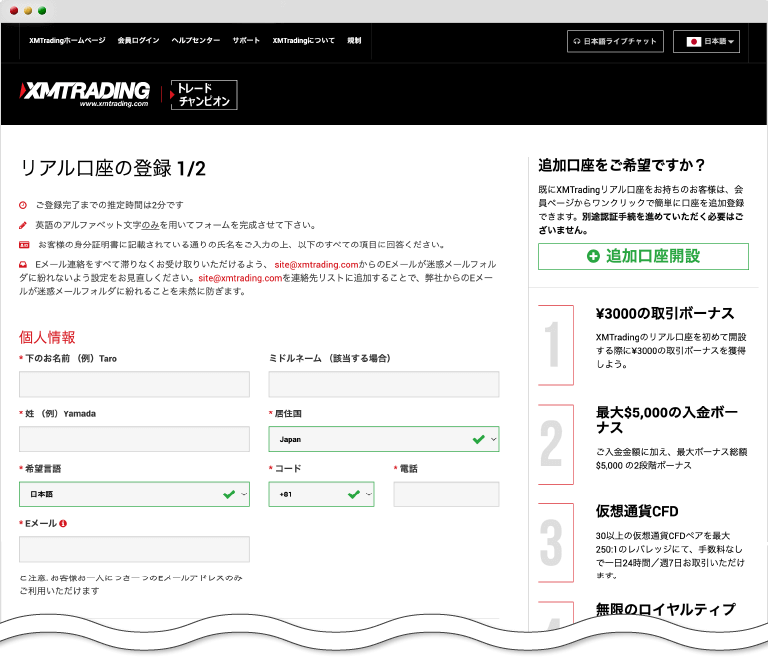Open the 規制 menu item

354,41
